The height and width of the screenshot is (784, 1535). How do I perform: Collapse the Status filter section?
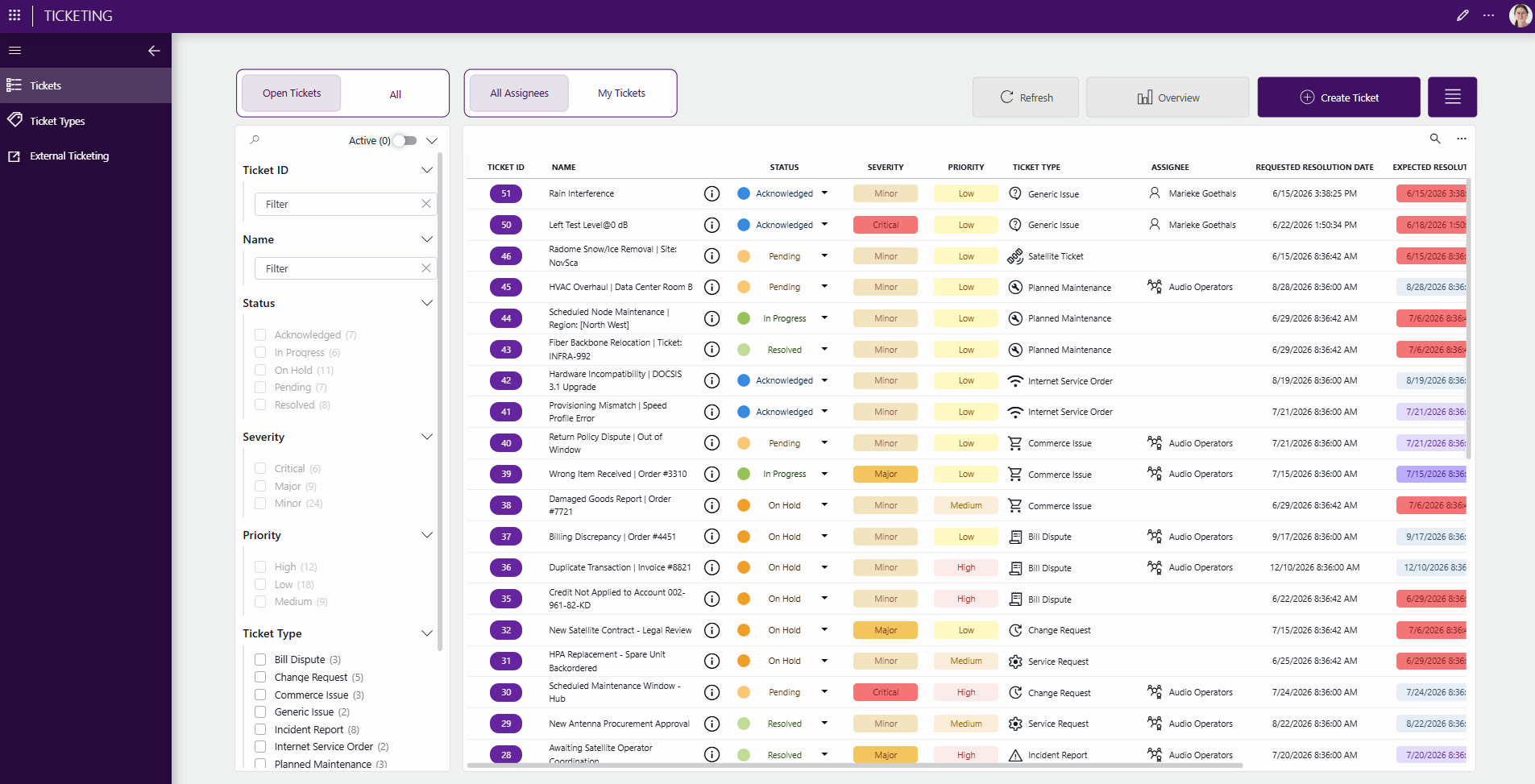[427, 303]
